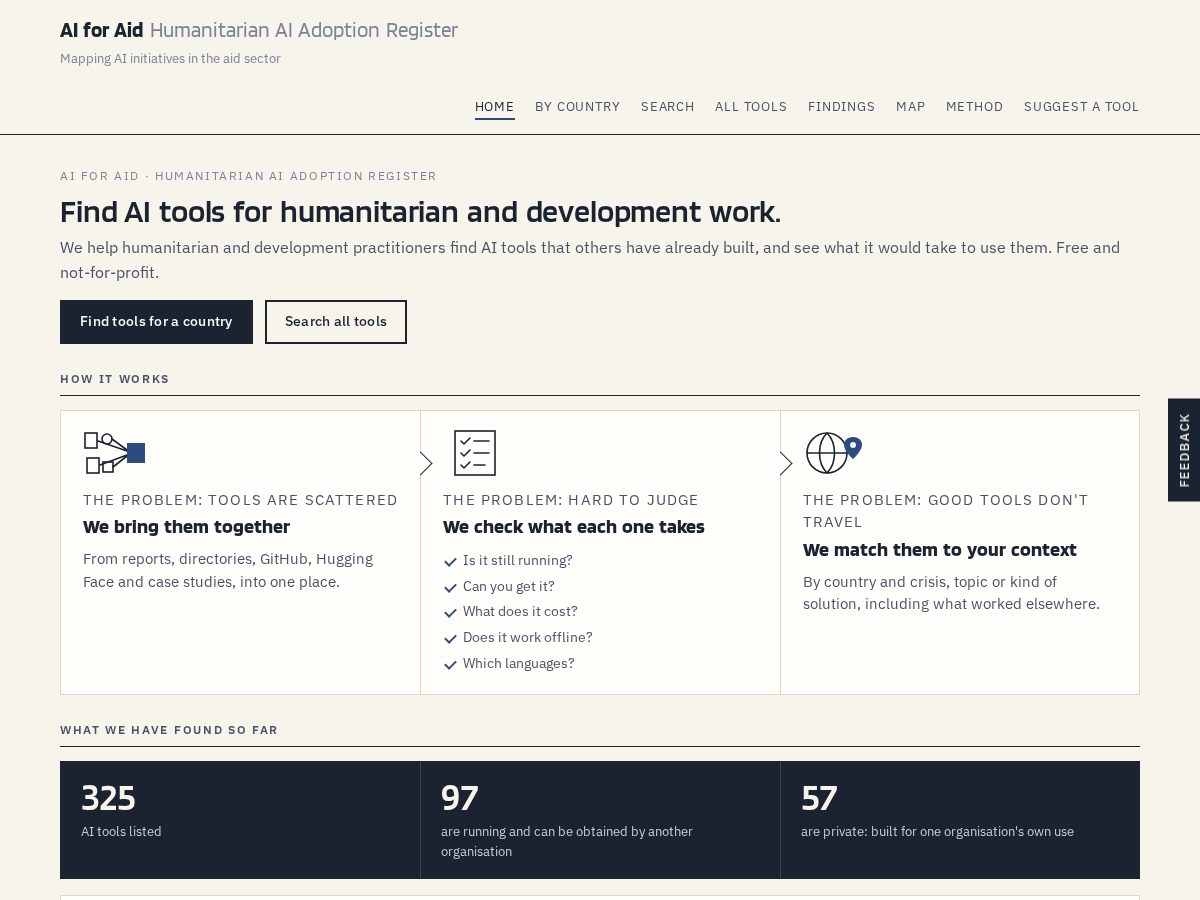The width and height of the screenshot is (1200, 900).
Task: Click the scattered tools diagram icon
Action: [x=114, y=453]
